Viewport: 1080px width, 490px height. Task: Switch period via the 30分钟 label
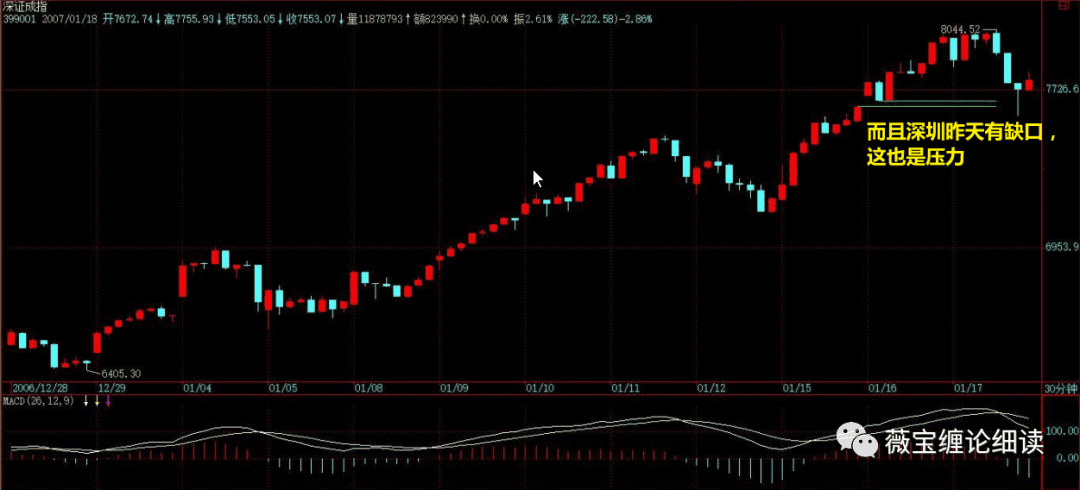tap(1060, 388)
